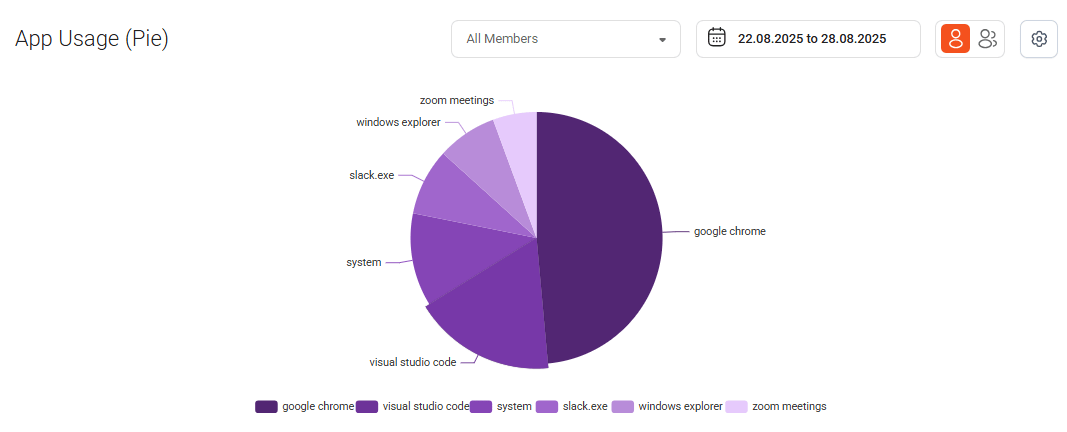The width and height of the screenshot is (1067, 432).
Task: Click the slack.exe legend label
Action: pyautogui.click(x=585, y=407)
